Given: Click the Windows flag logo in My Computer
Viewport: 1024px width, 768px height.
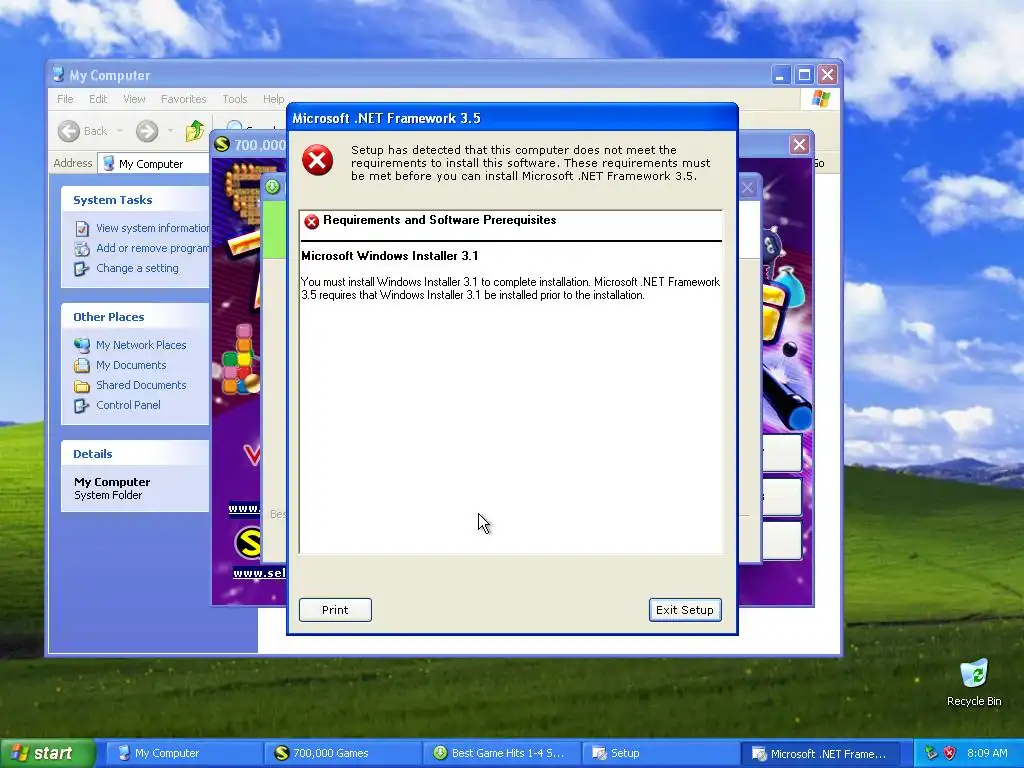Looking at the screenshot, I should 821,99.
